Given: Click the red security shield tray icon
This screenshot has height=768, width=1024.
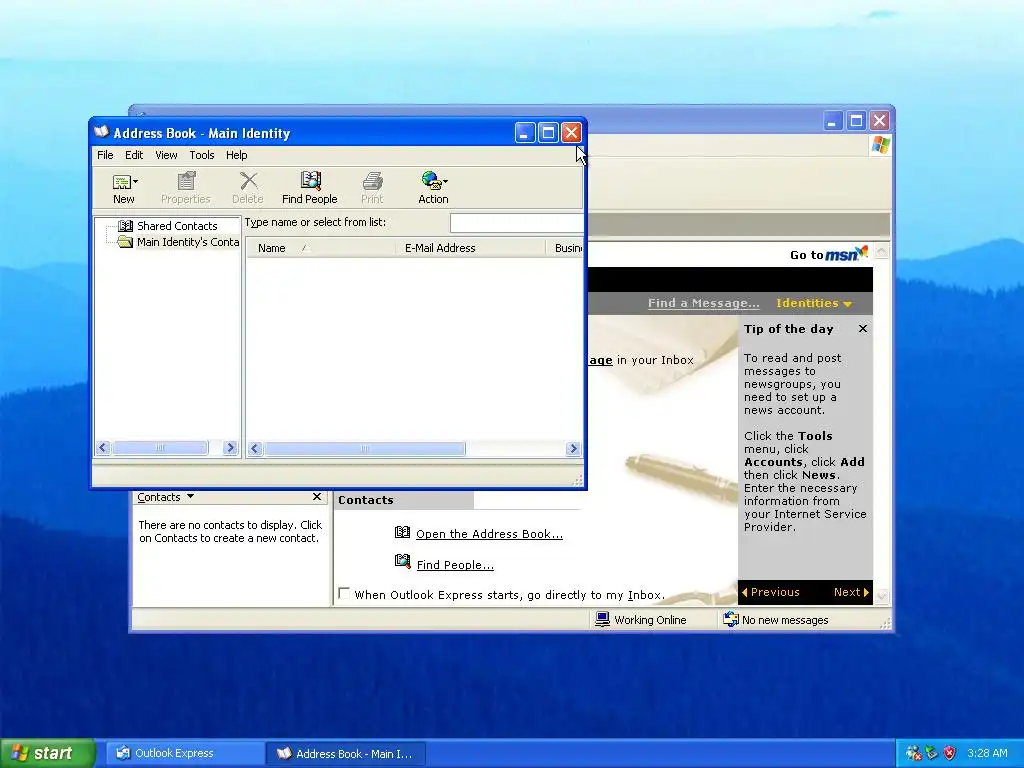Looking at the screenshot, I should tap(950, 753).
